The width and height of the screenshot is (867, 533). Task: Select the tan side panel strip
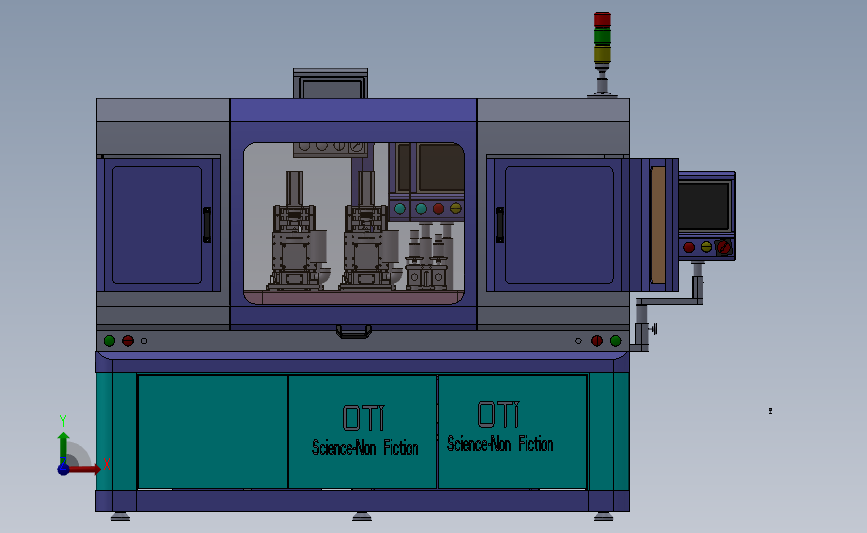coord(658,224)
